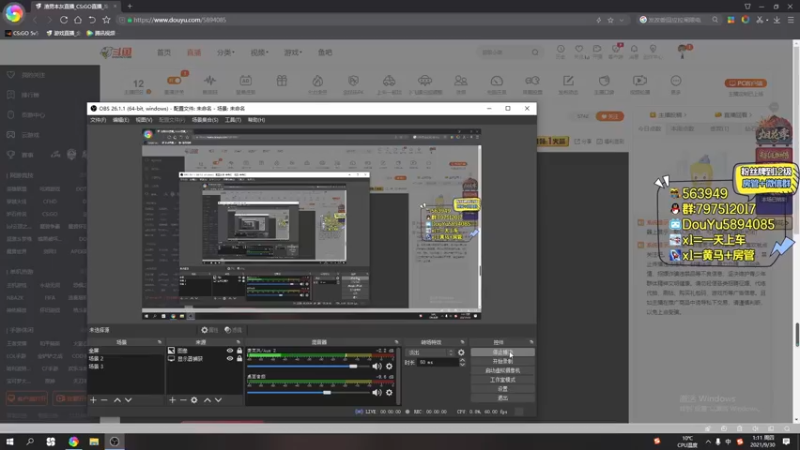Open 工具(T) menu in OBS
The height and width of the screenshot is (450, 800).
click(233, 120)
